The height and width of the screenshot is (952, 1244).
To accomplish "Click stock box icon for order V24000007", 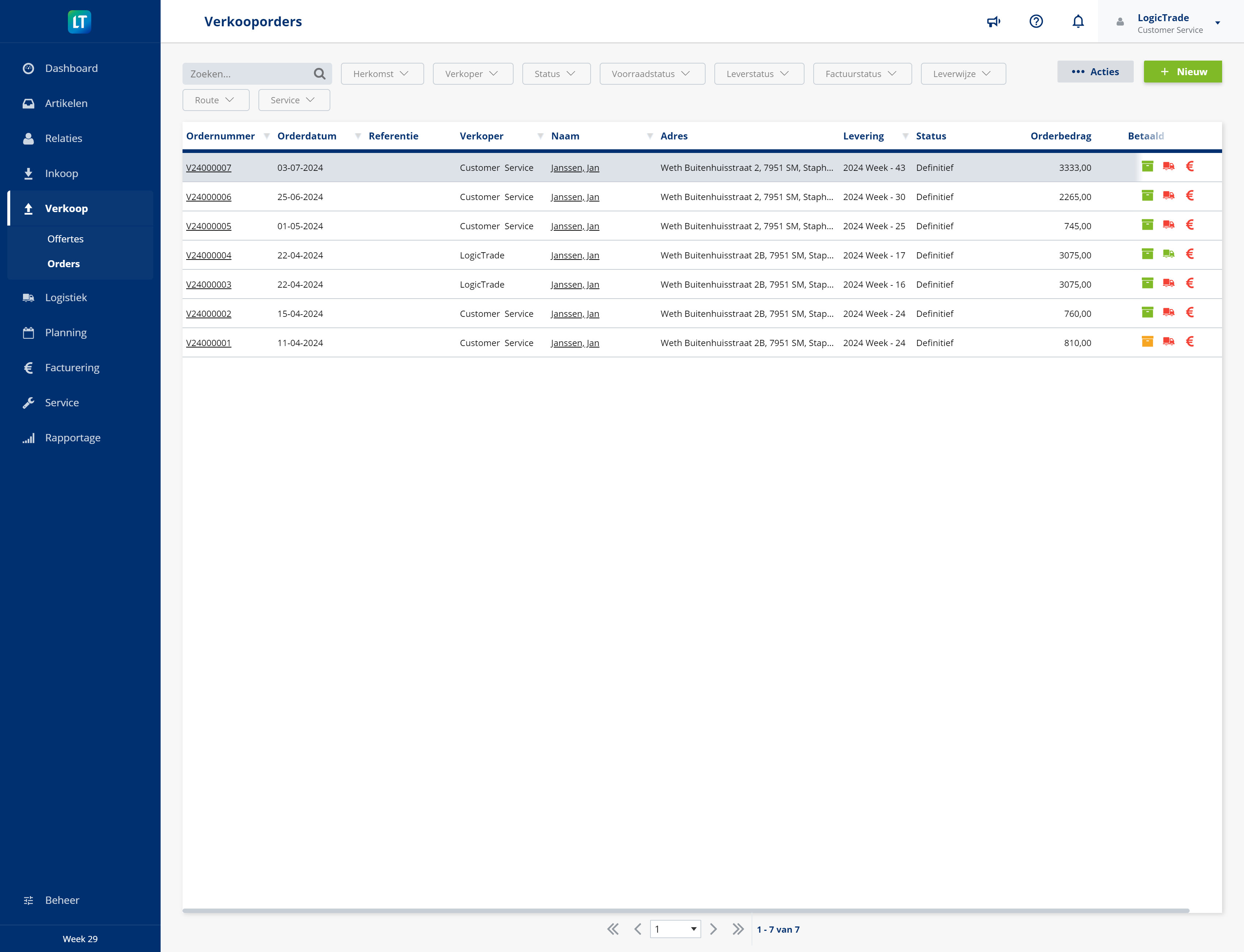I will (1148, 166).
